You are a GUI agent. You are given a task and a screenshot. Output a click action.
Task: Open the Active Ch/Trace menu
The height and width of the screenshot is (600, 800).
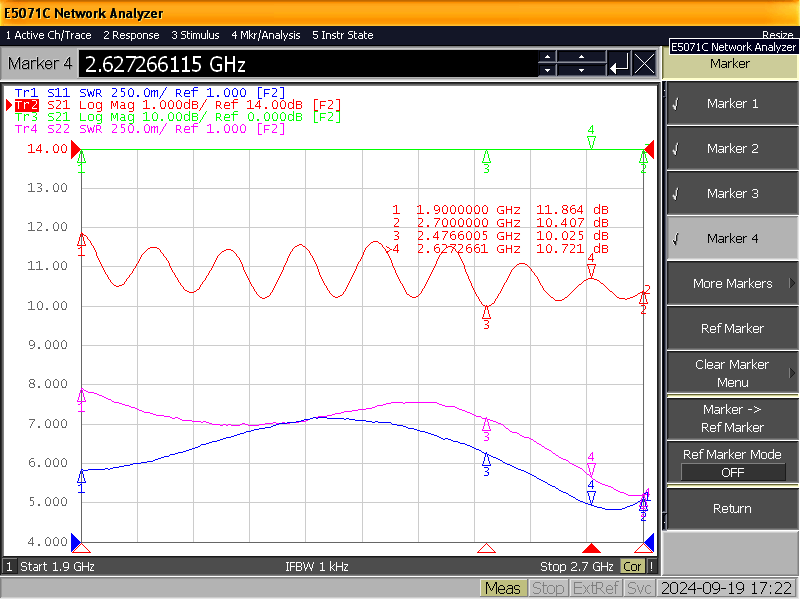pos(48,35)
